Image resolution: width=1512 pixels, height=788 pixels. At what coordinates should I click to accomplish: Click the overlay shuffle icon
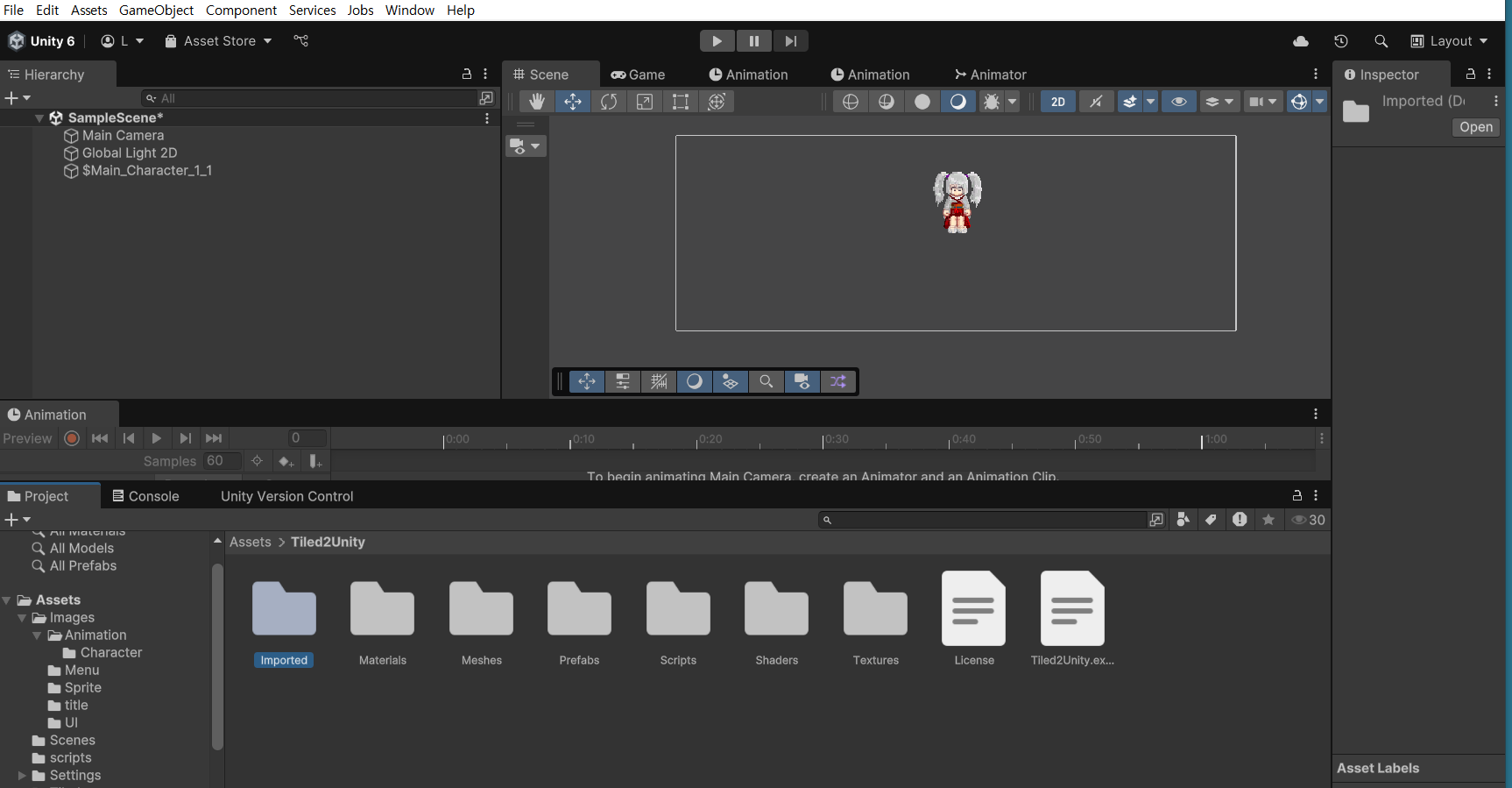click(838, 381)
